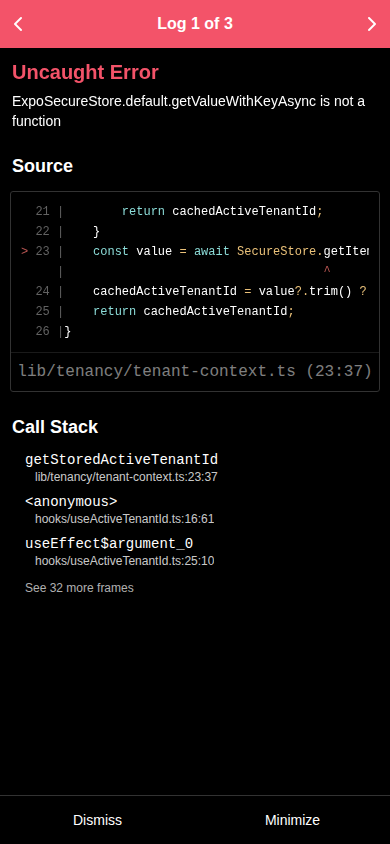The height and width of the screenshot is (844, 390).
Task: Expand See 32 more frames
Action: click(79, 588)
